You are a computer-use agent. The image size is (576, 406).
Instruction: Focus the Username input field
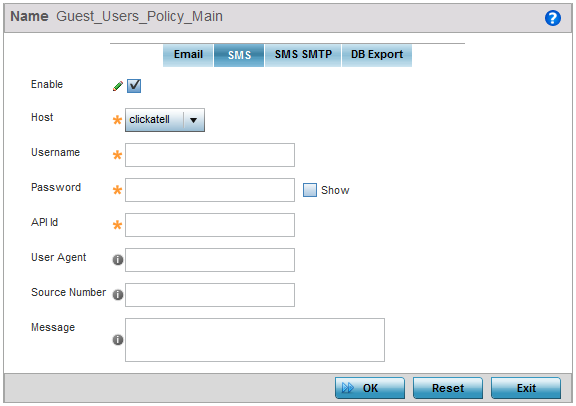coord(210,155)
